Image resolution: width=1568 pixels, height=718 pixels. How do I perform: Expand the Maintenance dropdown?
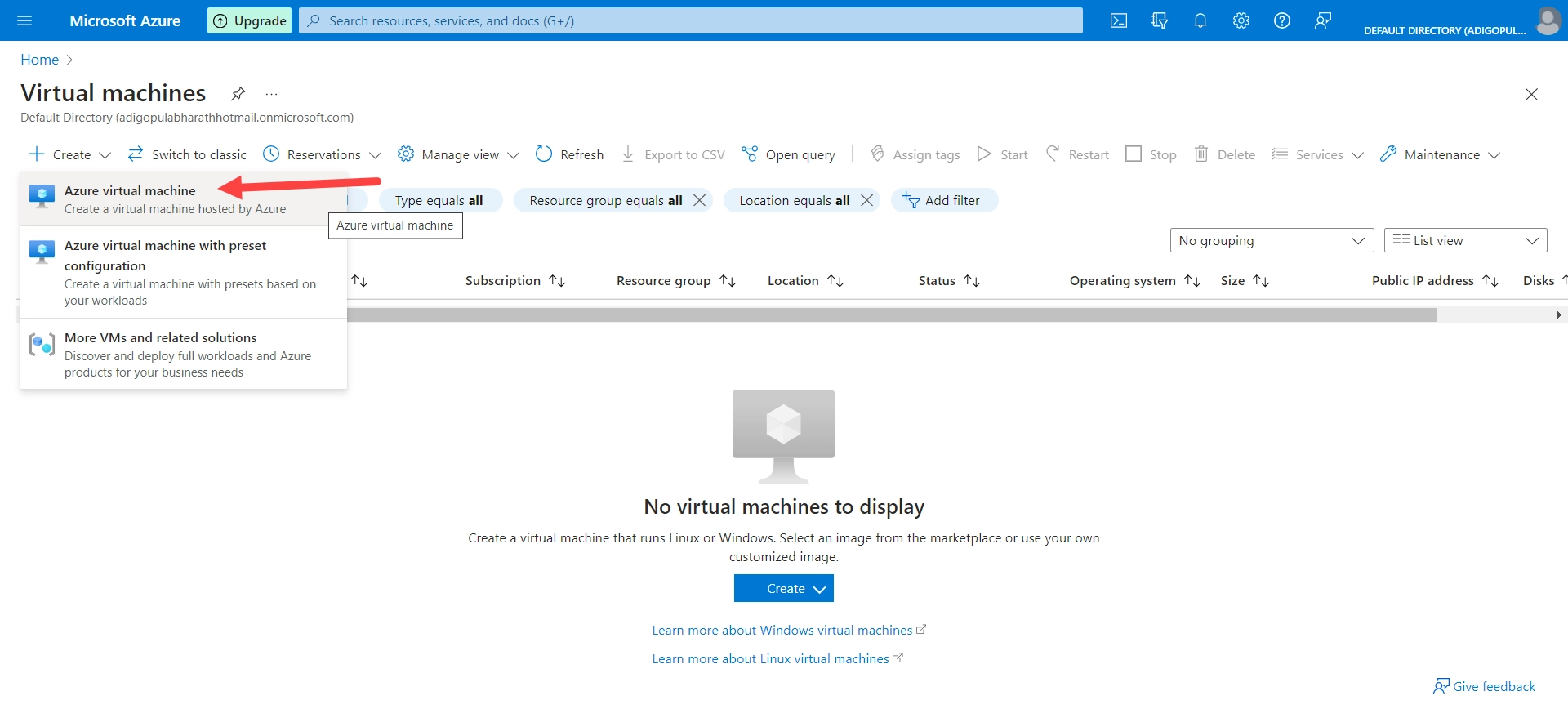[x=1440, y=154]
